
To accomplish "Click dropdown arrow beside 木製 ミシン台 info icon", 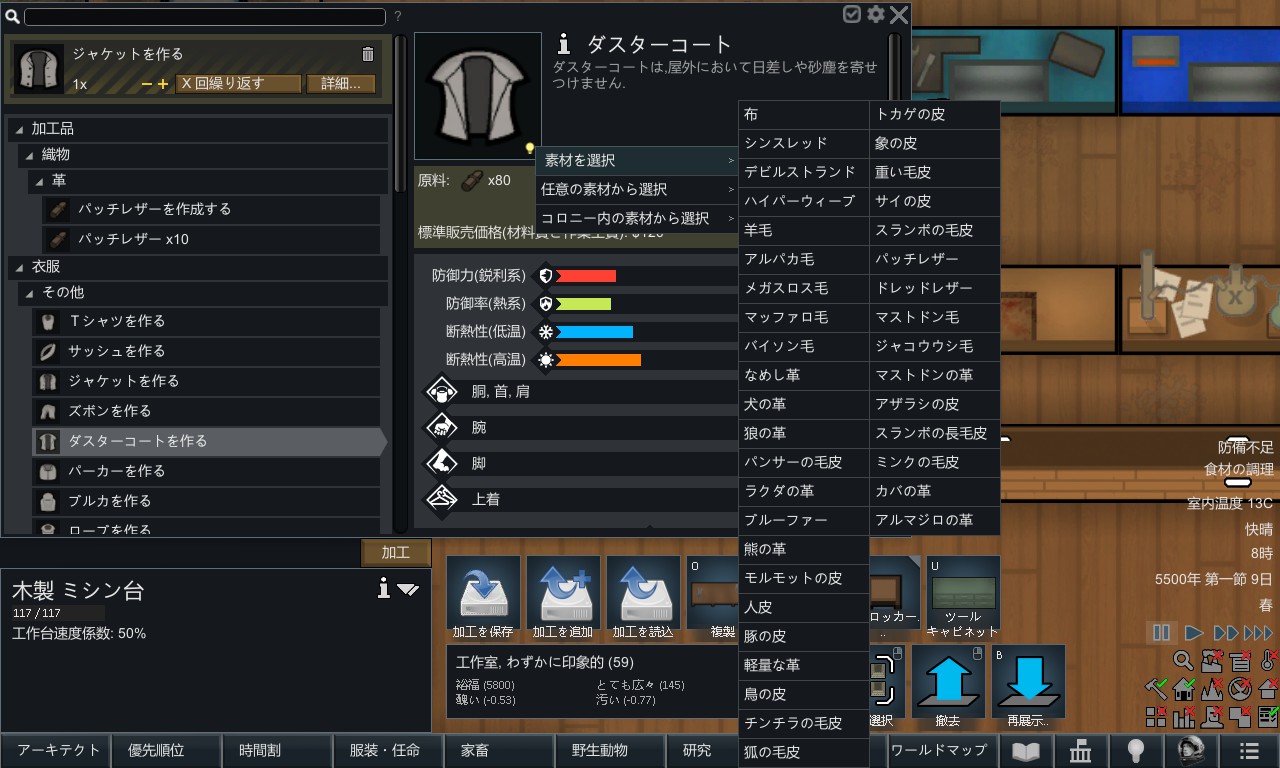I will pyautogui.click(x=407, y=590).
